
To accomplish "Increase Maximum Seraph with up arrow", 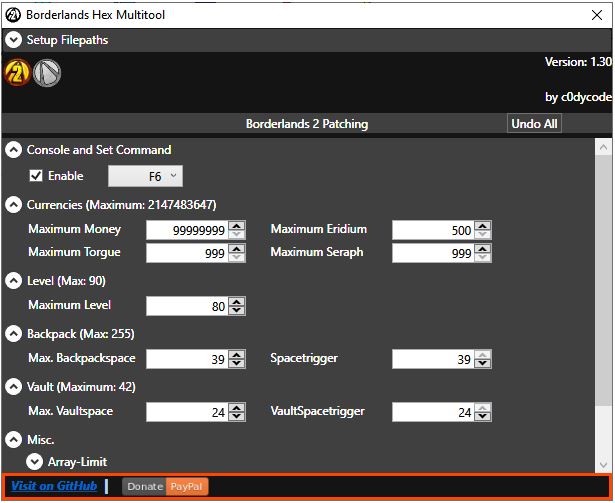I will point(482,249).
